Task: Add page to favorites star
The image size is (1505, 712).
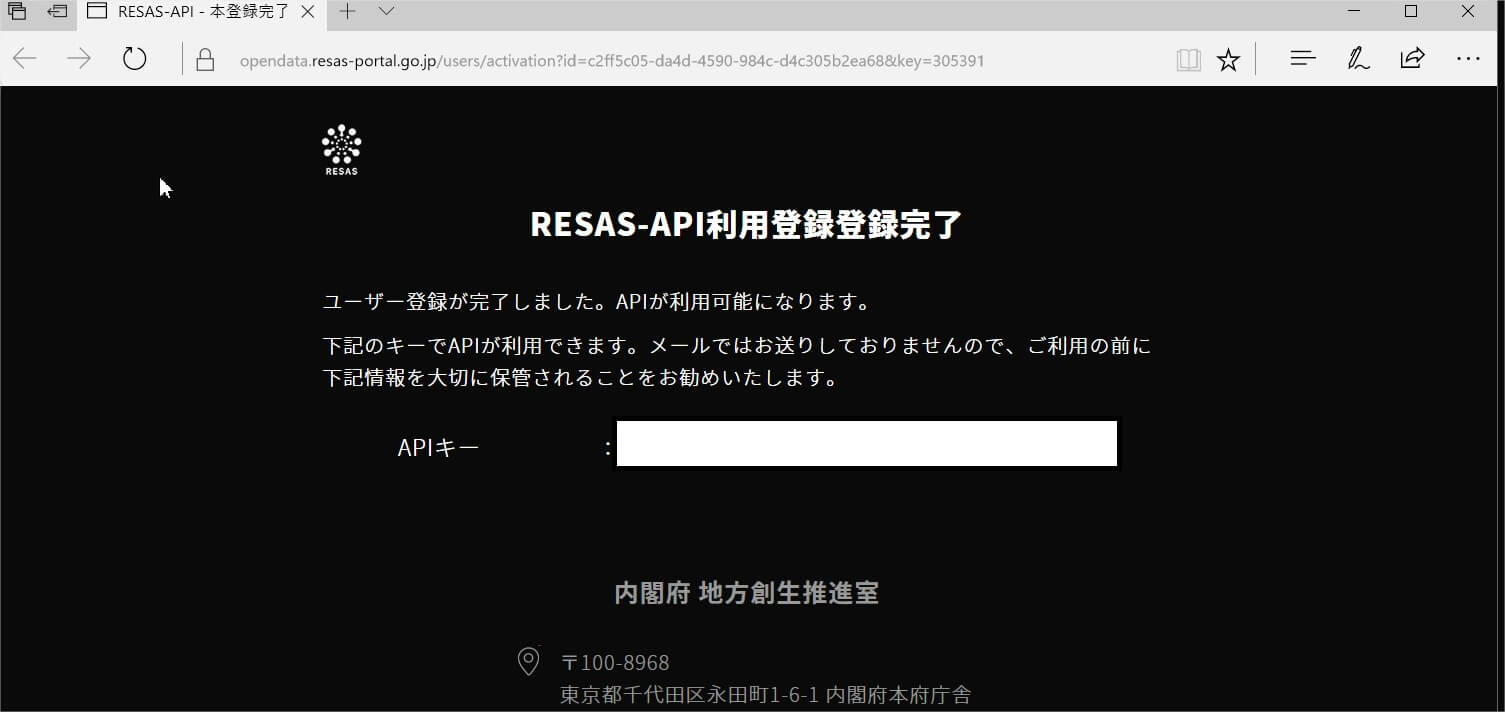Action: click(x=1228, y=60)
